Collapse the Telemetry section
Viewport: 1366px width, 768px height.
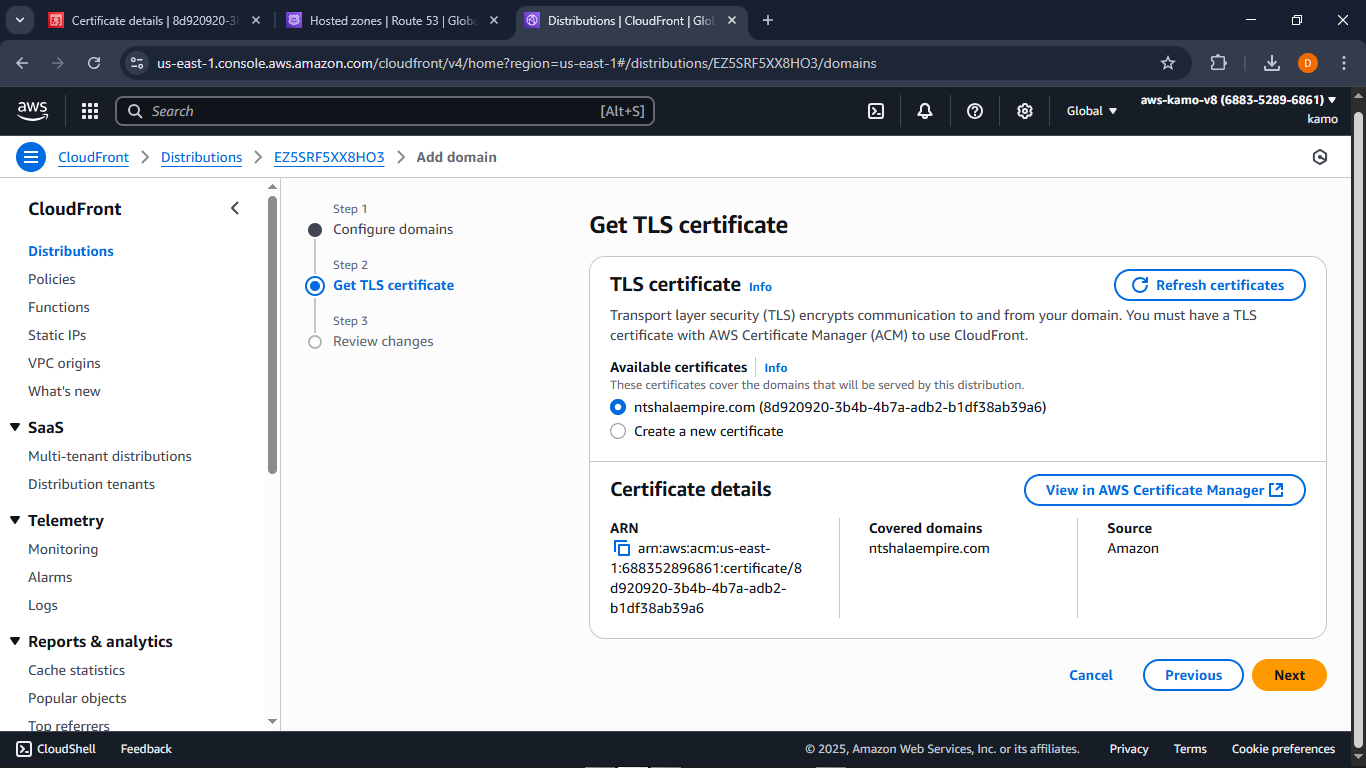[x=14, y=520]
